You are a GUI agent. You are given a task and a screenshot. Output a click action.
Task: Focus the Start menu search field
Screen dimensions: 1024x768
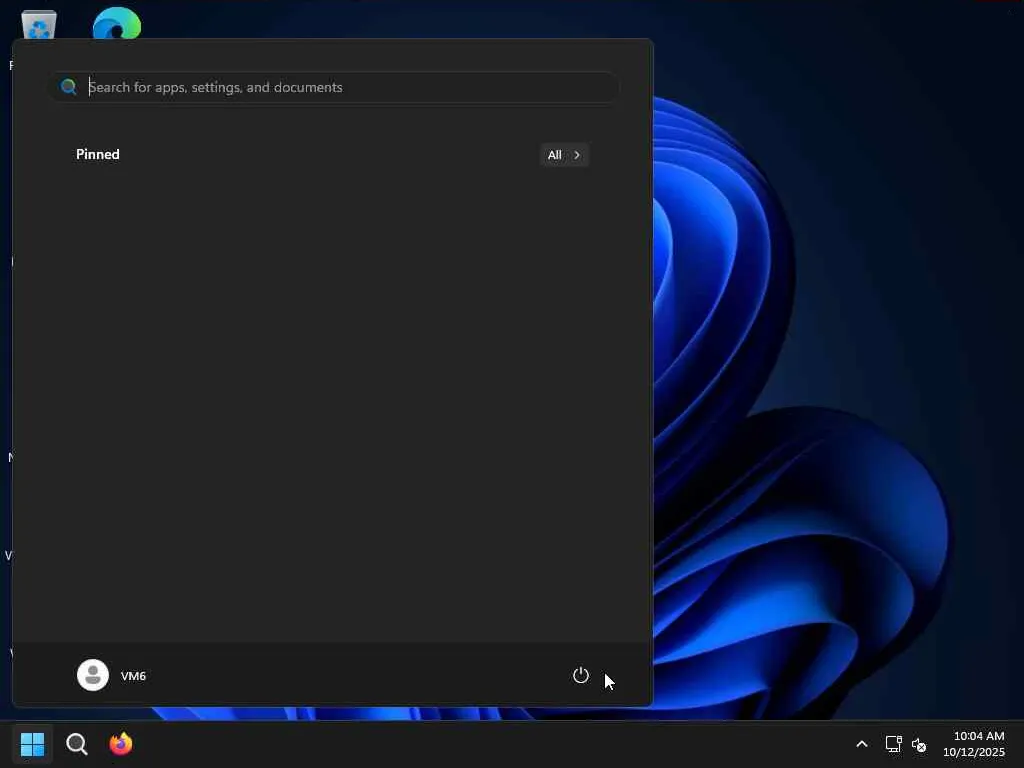334,87
